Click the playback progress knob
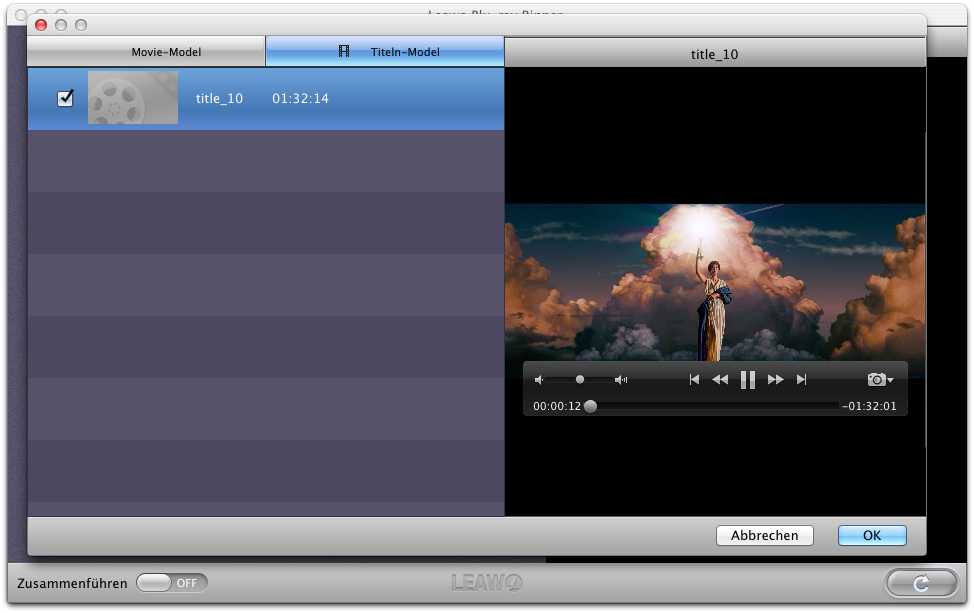The height and width of the screenshot is (613, 974). [591, 406]
